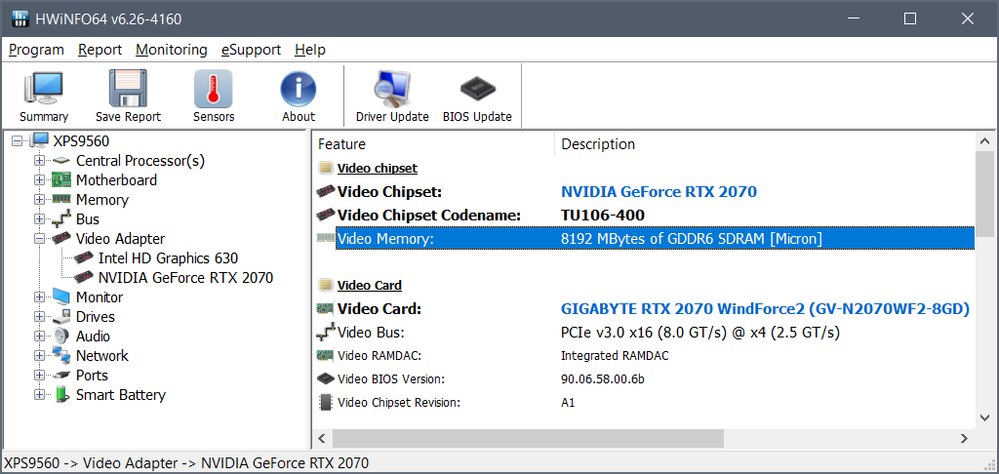Select the Motherboard tree item label
The width and height of the screenshot is (999, 474).
click(x=117, y=180)
